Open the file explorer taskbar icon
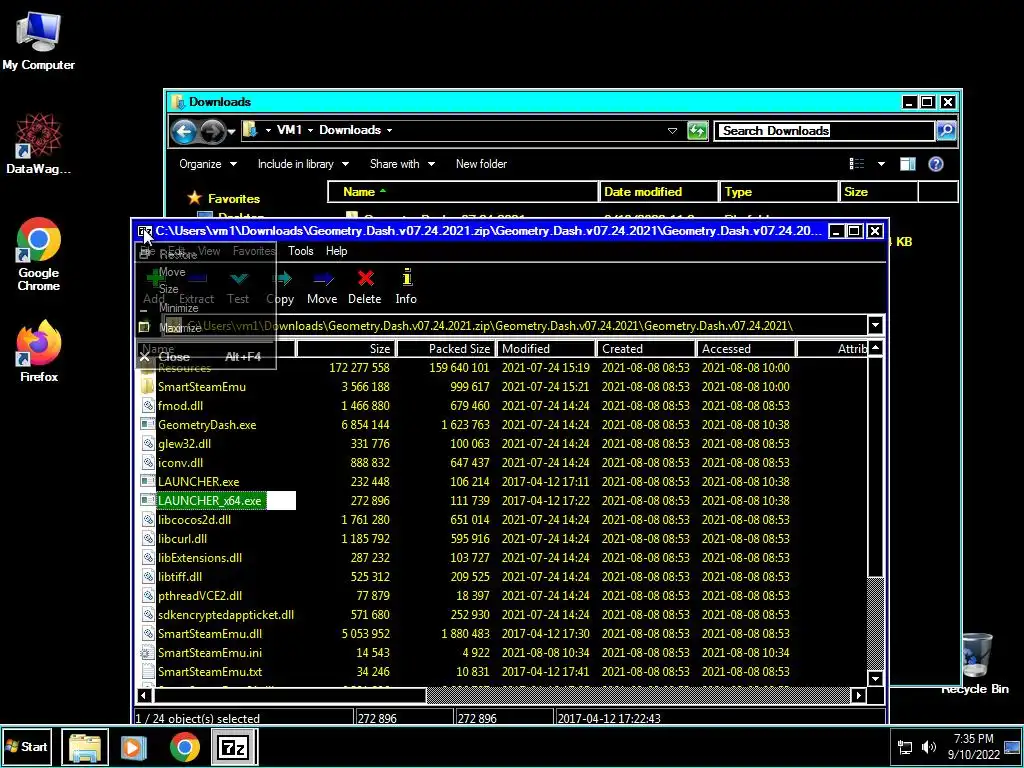Viewport: 1024px width, 768px height. click(x=85, y=747)
